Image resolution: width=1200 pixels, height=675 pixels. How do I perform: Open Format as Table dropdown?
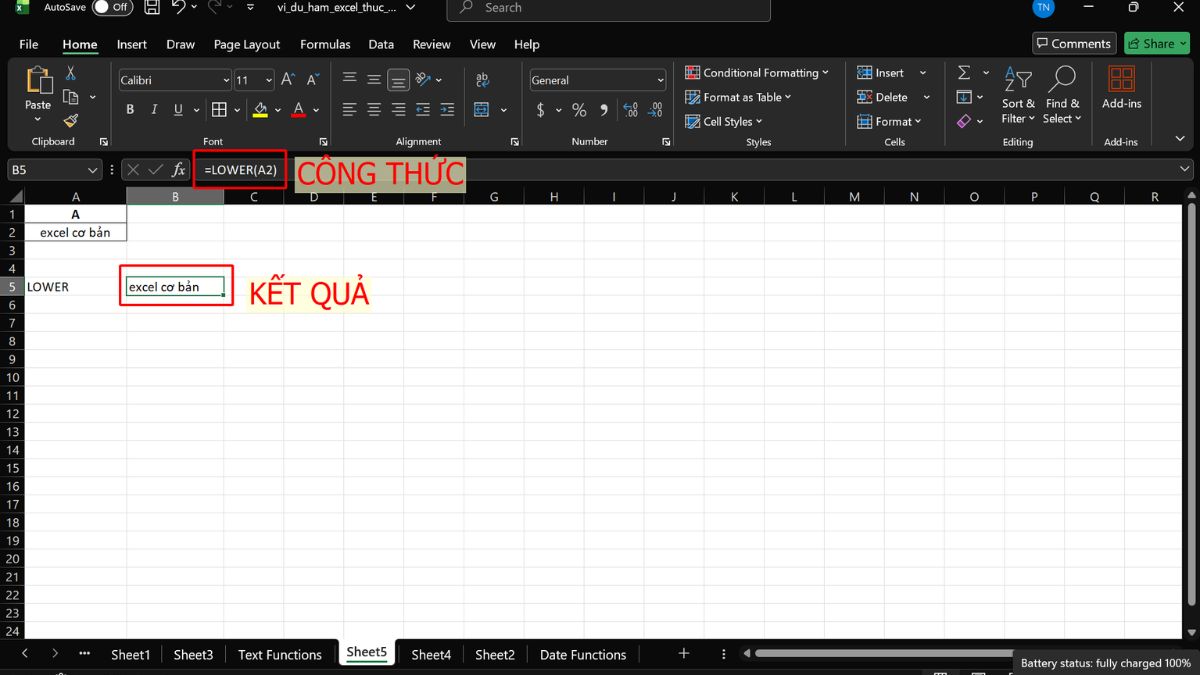738,97
